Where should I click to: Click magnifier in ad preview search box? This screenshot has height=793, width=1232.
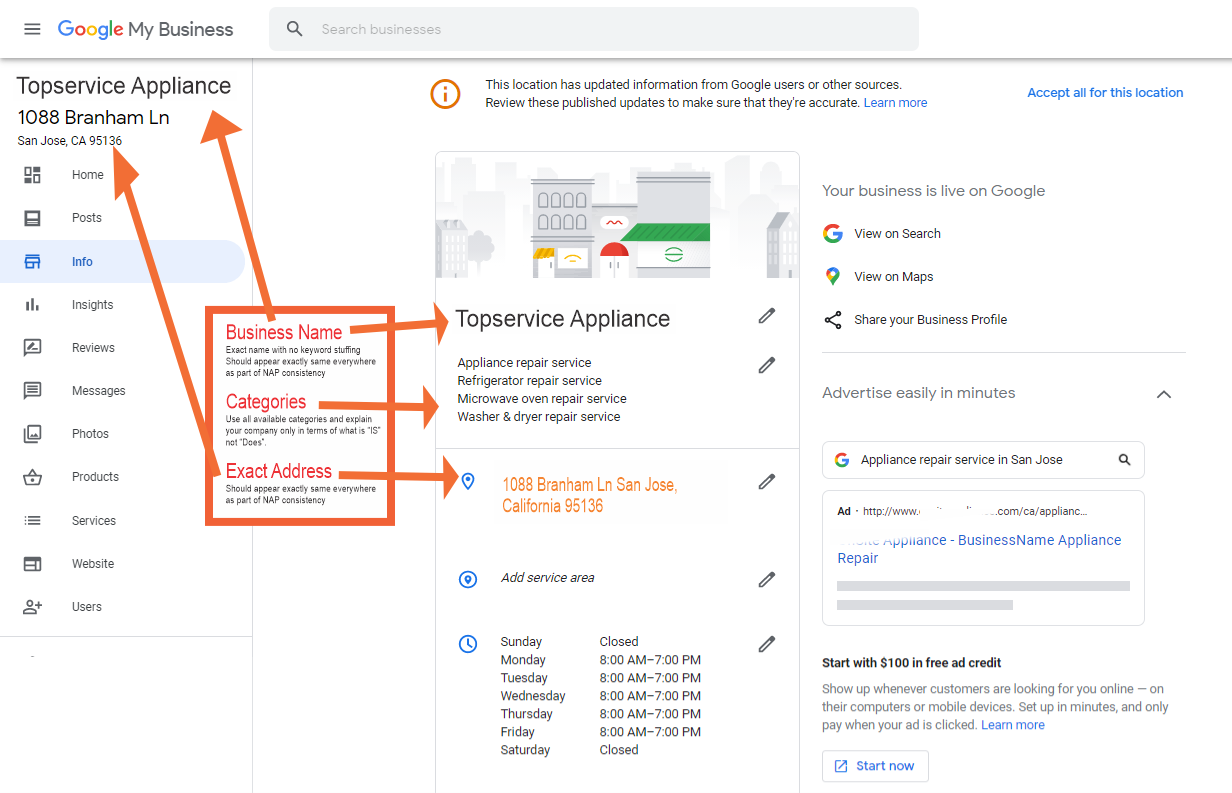pos(1125,460)
